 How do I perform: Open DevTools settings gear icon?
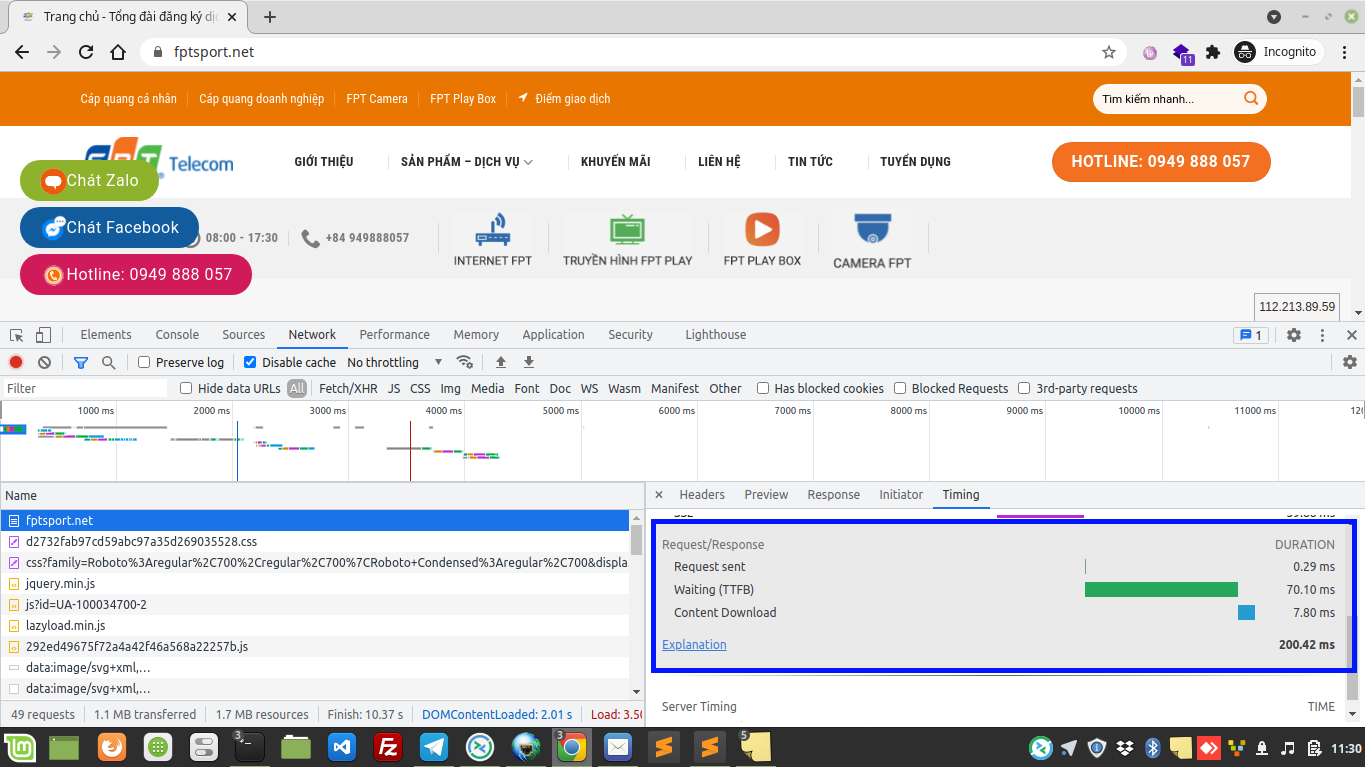(x=1294, y=335)
